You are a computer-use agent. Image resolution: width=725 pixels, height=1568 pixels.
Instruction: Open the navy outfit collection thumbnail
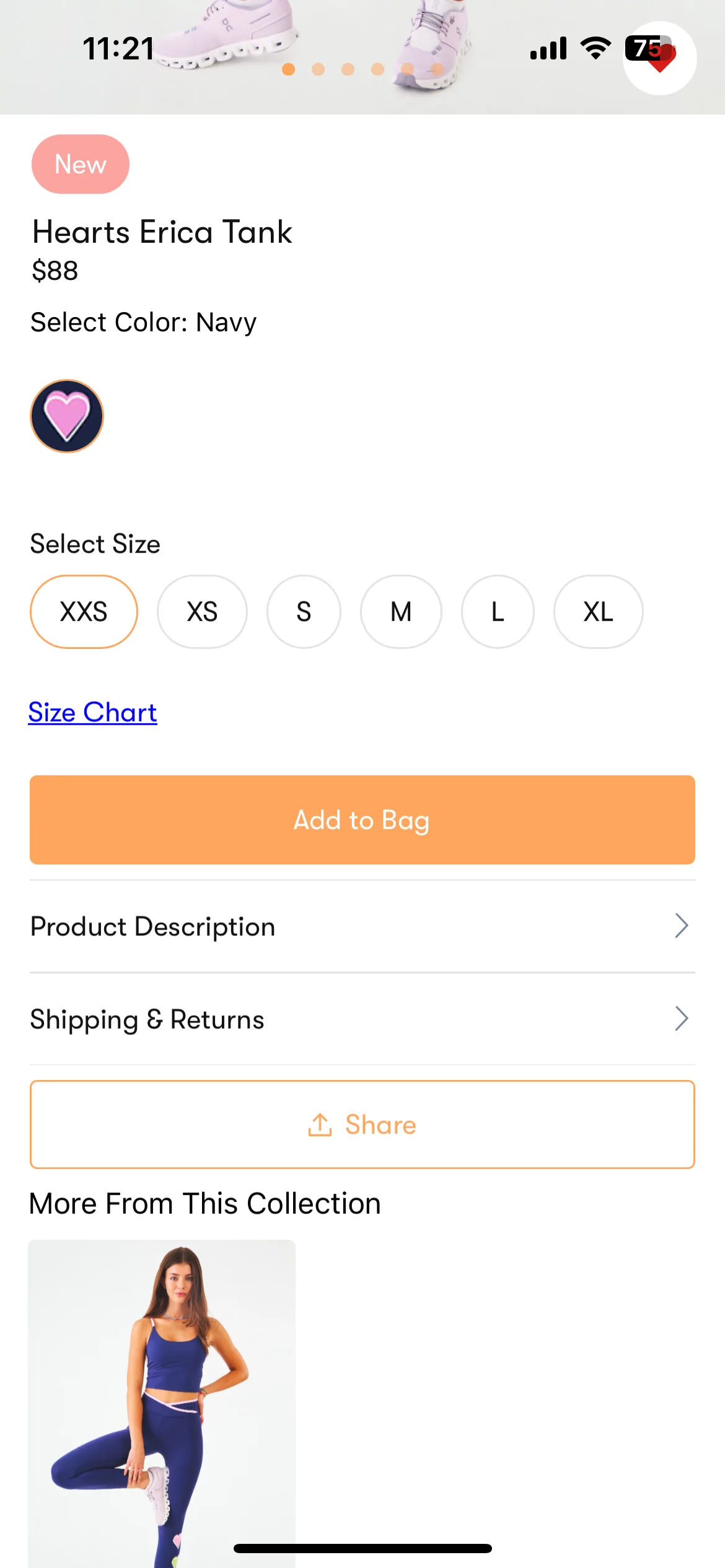(162, 1403)
